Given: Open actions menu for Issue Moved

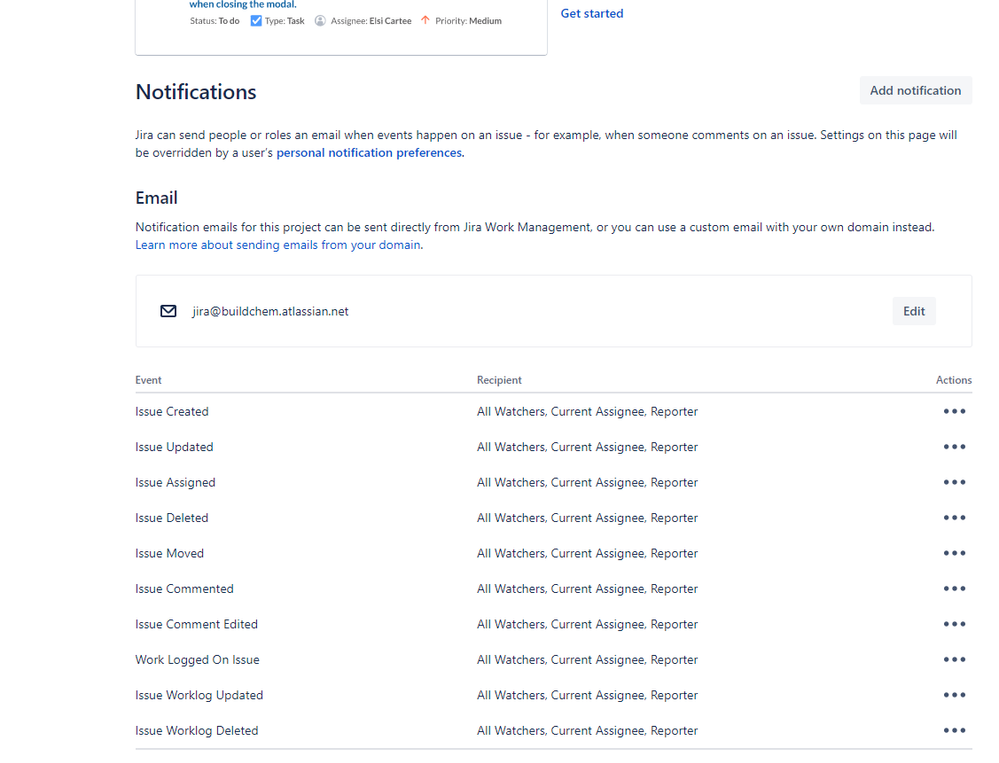Looking at the screenshot, I should coord(954,553).
